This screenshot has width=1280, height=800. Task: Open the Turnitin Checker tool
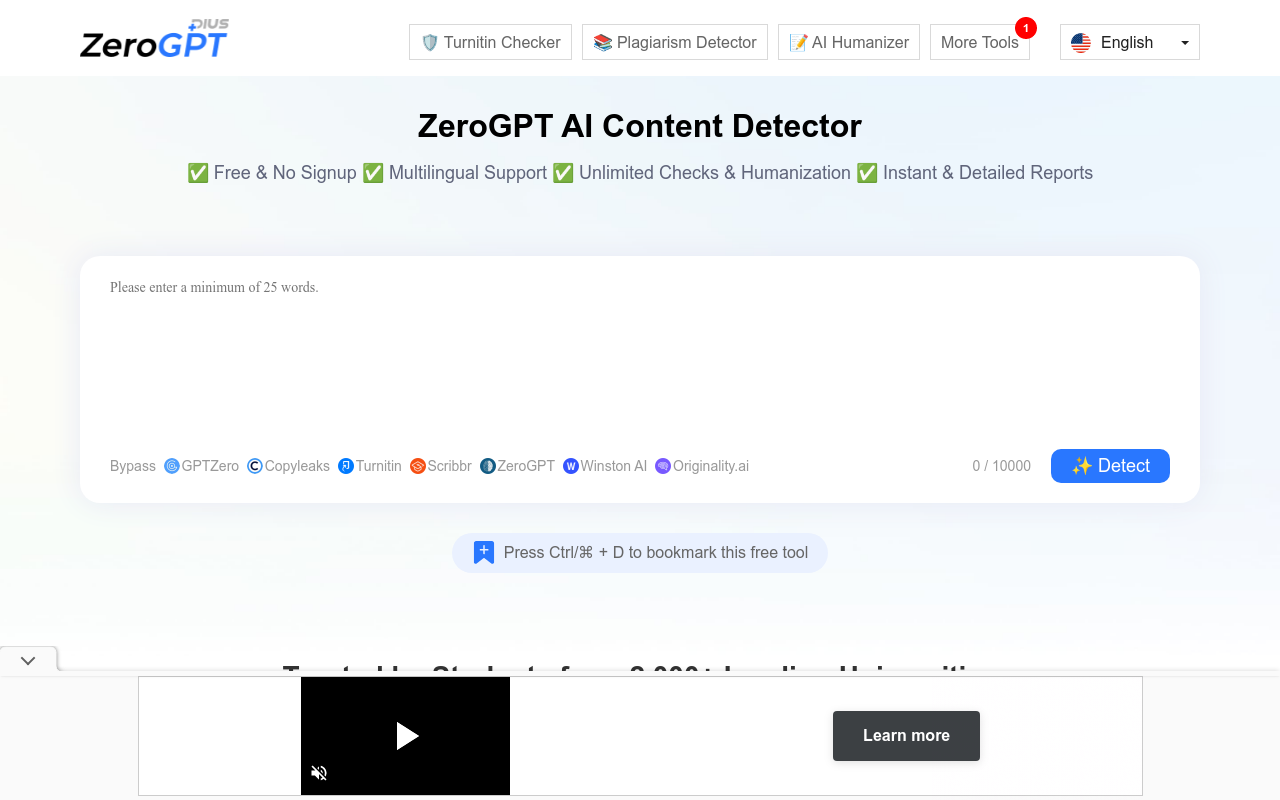point(490,42)
